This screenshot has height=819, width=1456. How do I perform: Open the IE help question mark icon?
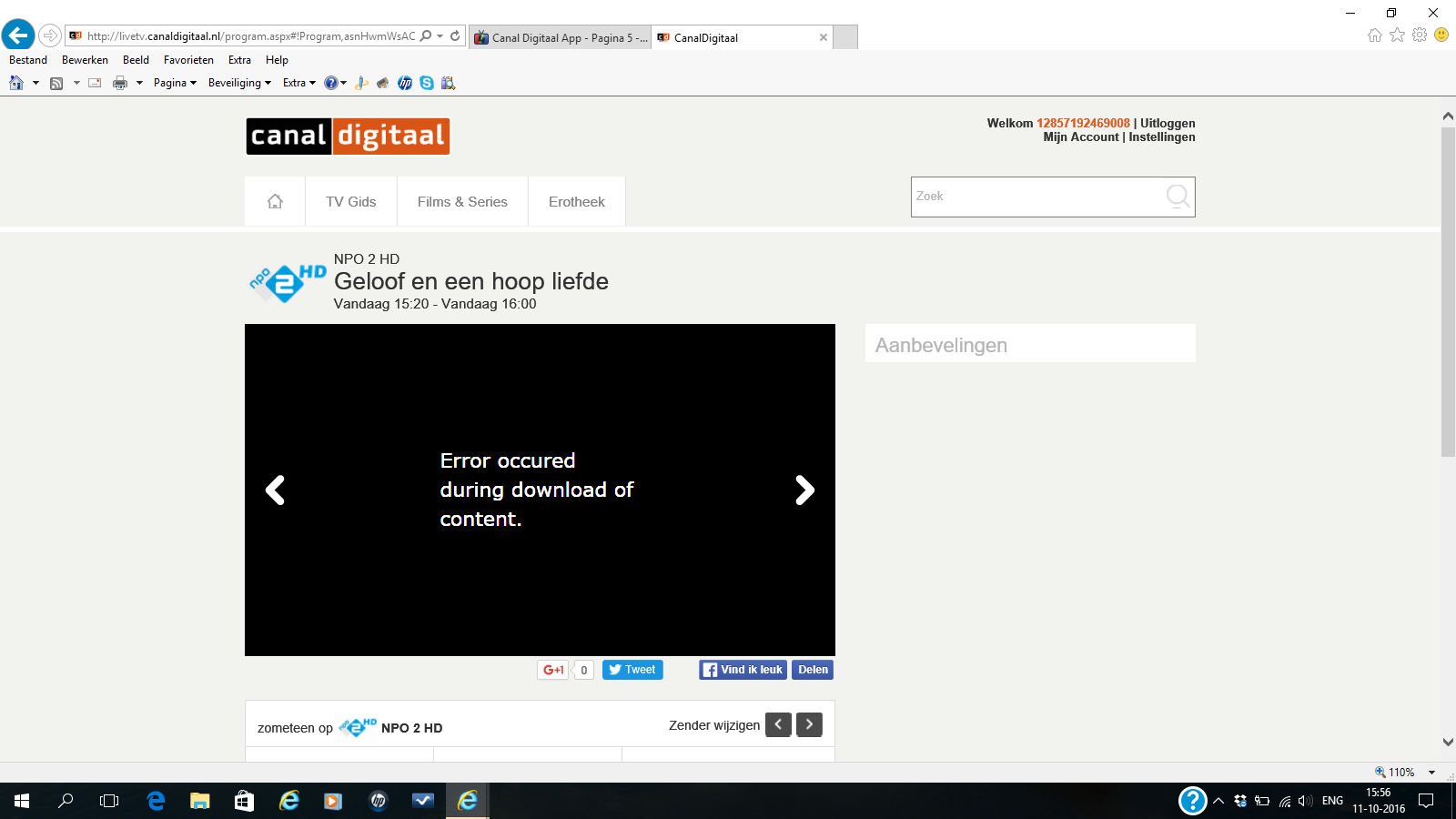point(331,83)
